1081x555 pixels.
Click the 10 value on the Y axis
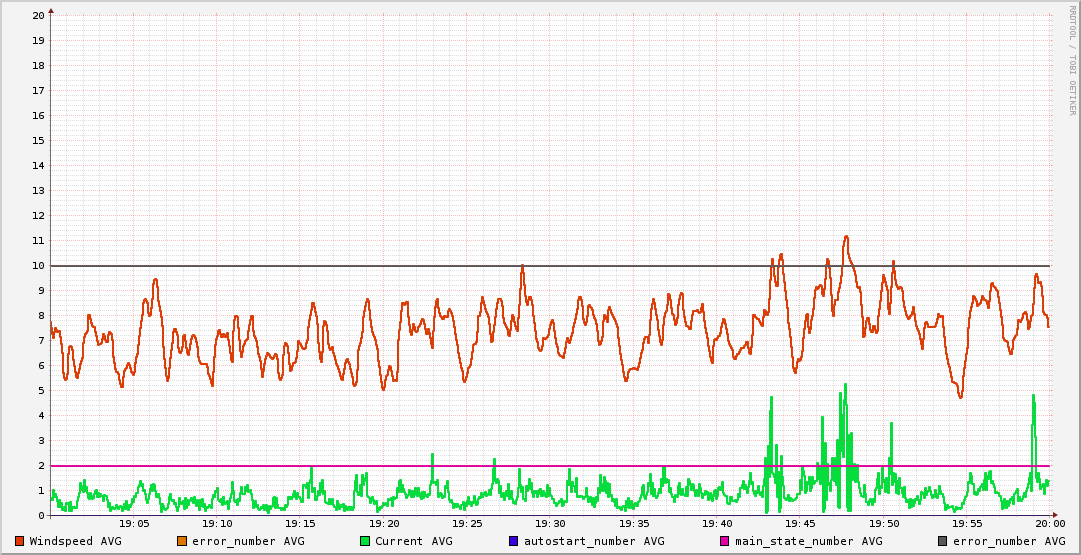(38, 266)
